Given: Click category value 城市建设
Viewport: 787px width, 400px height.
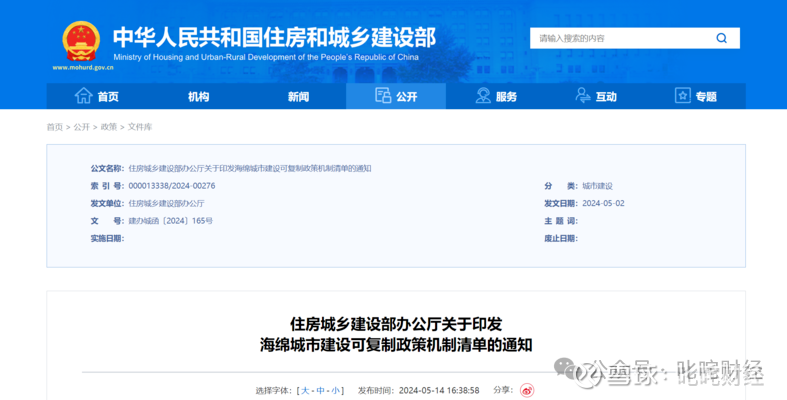Looking at the screenshot, I should [x=597, y=186].
